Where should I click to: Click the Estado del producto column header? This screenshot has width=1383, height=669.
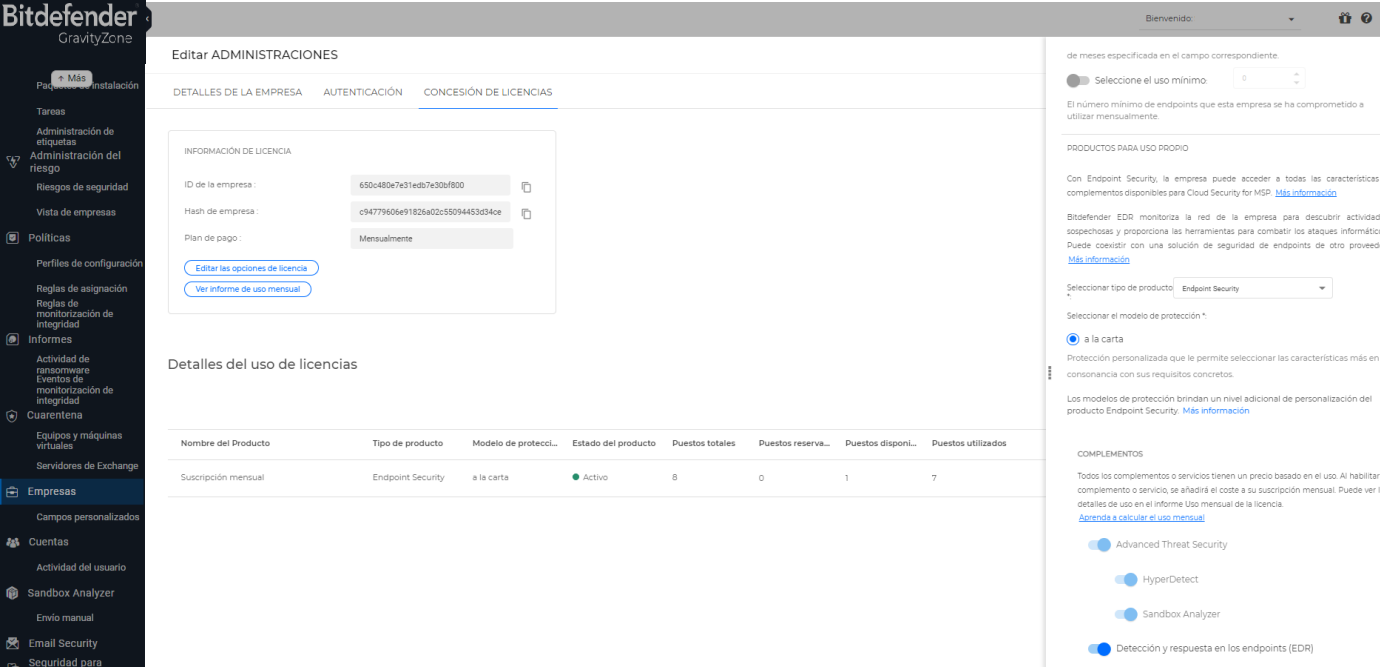tap(614, 443)
